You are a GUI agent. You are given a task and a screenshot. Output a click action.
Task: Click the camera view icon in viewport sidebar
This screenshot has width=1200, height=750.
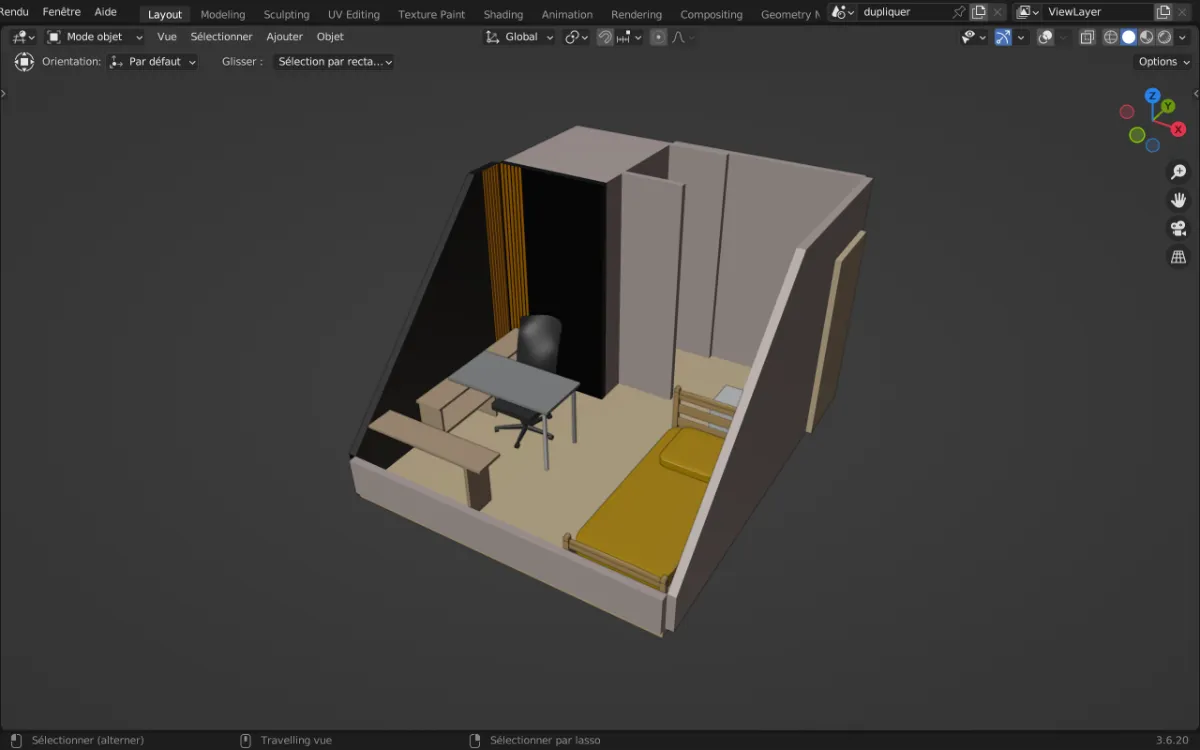(x=1178, y=228)
